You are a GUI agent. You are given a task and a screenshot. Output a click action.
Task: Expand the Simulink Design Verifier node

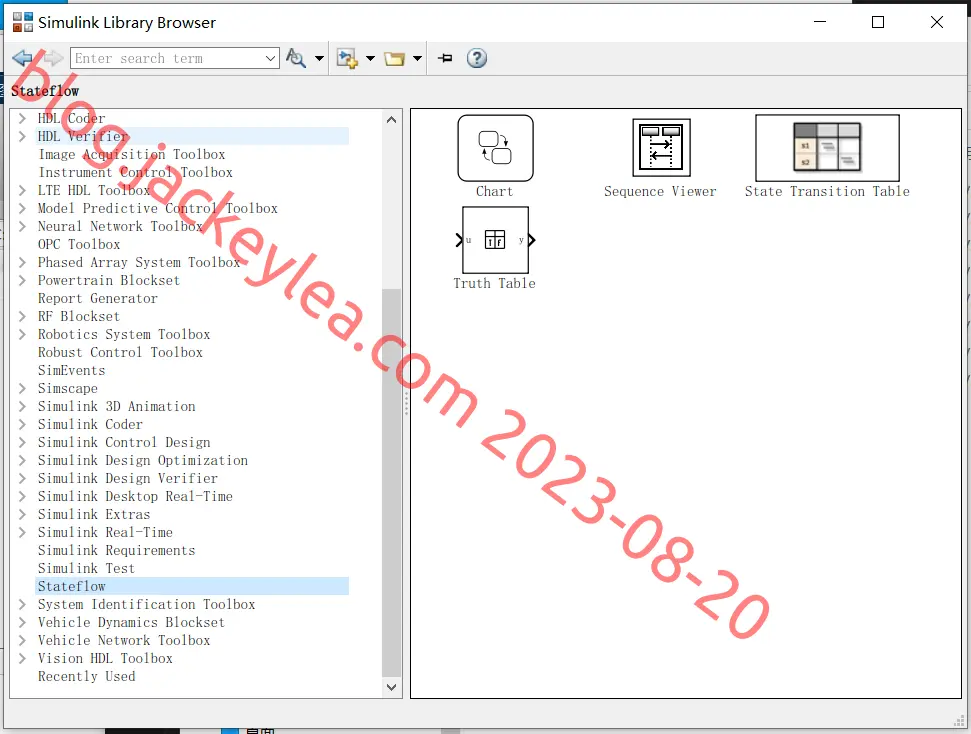coord(22,478)
